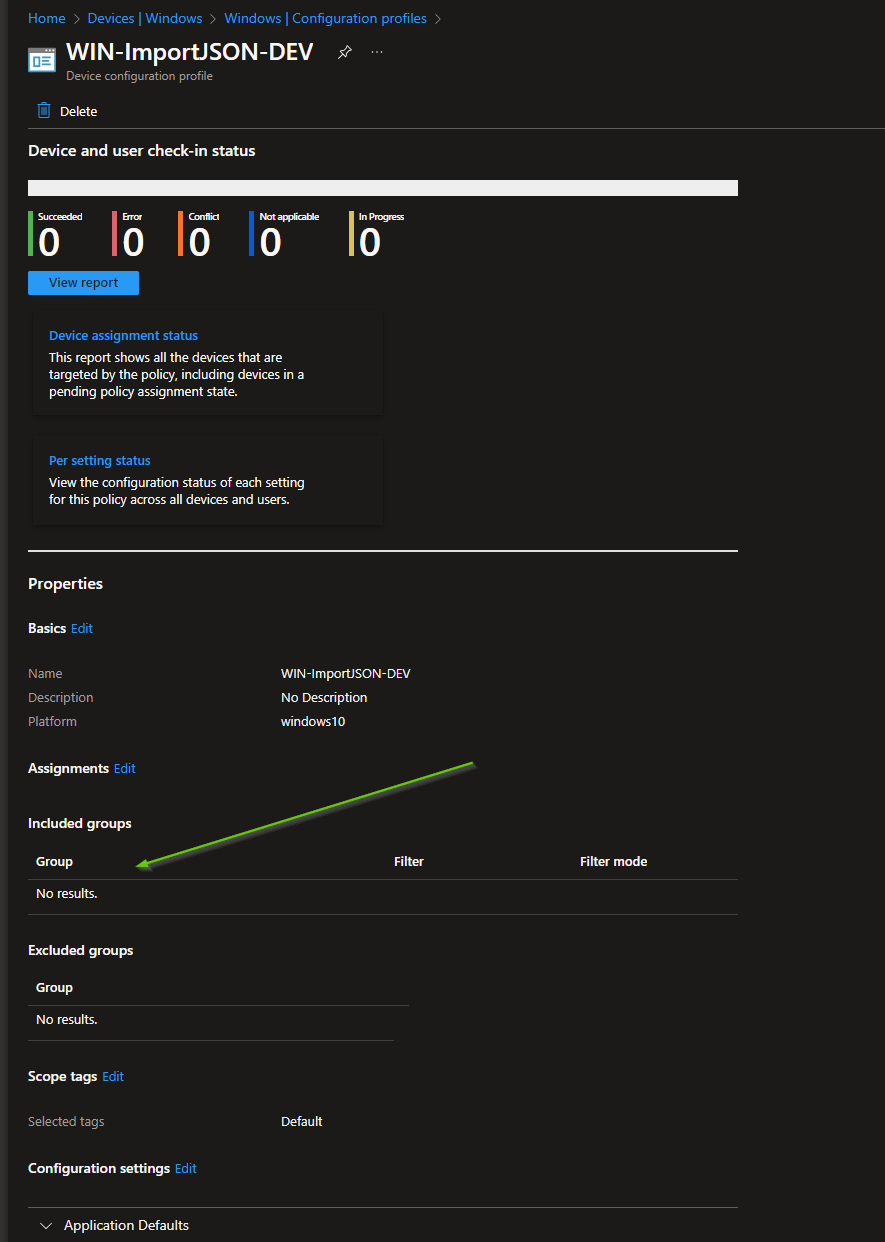Click the trash can Delete icon
The width and height of the screenshot is (885, 1242).
[44, 111]
